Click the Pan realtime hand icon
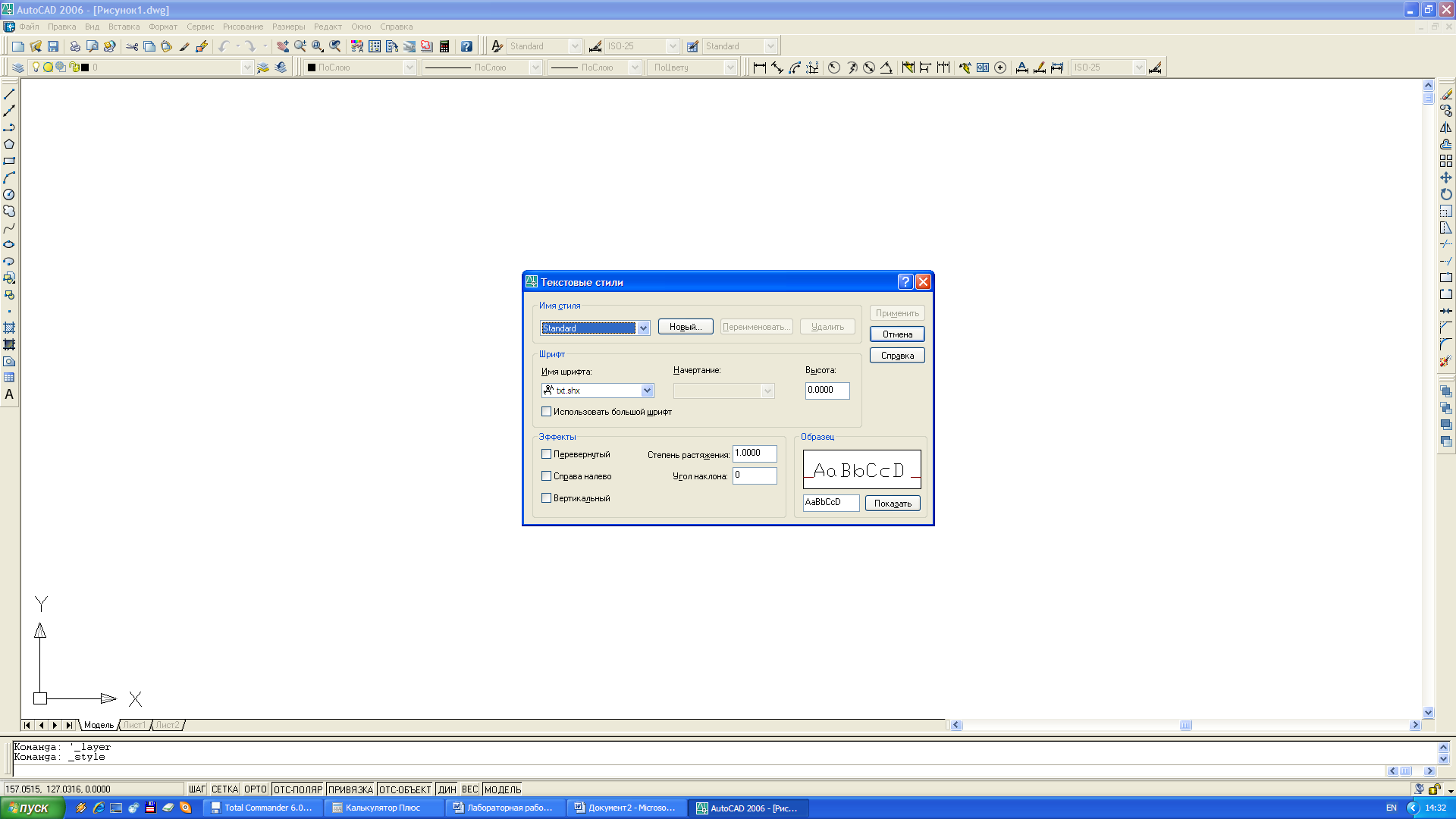The image size is (1456, 819). click(x=283, y=46)
